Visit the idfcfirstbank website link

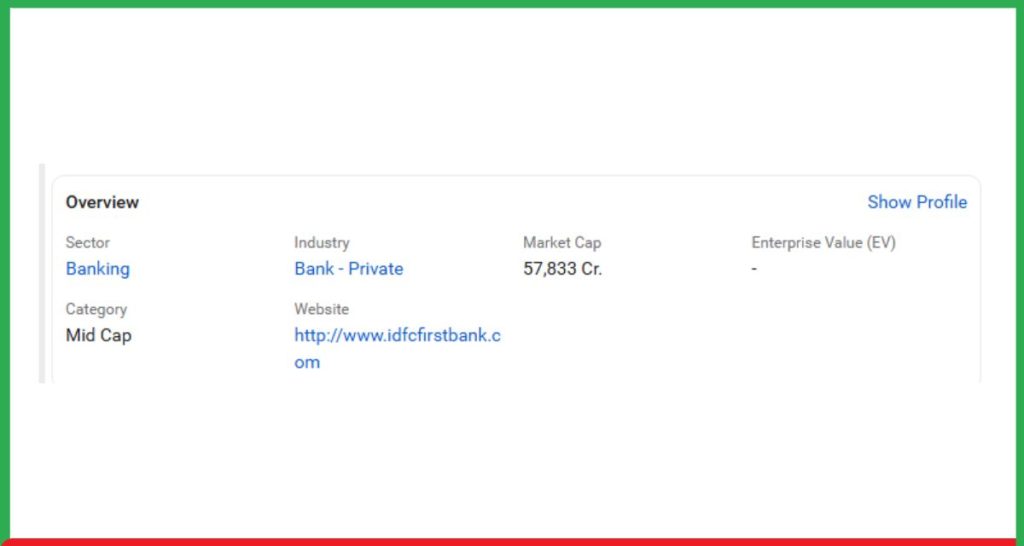[397, 336]
